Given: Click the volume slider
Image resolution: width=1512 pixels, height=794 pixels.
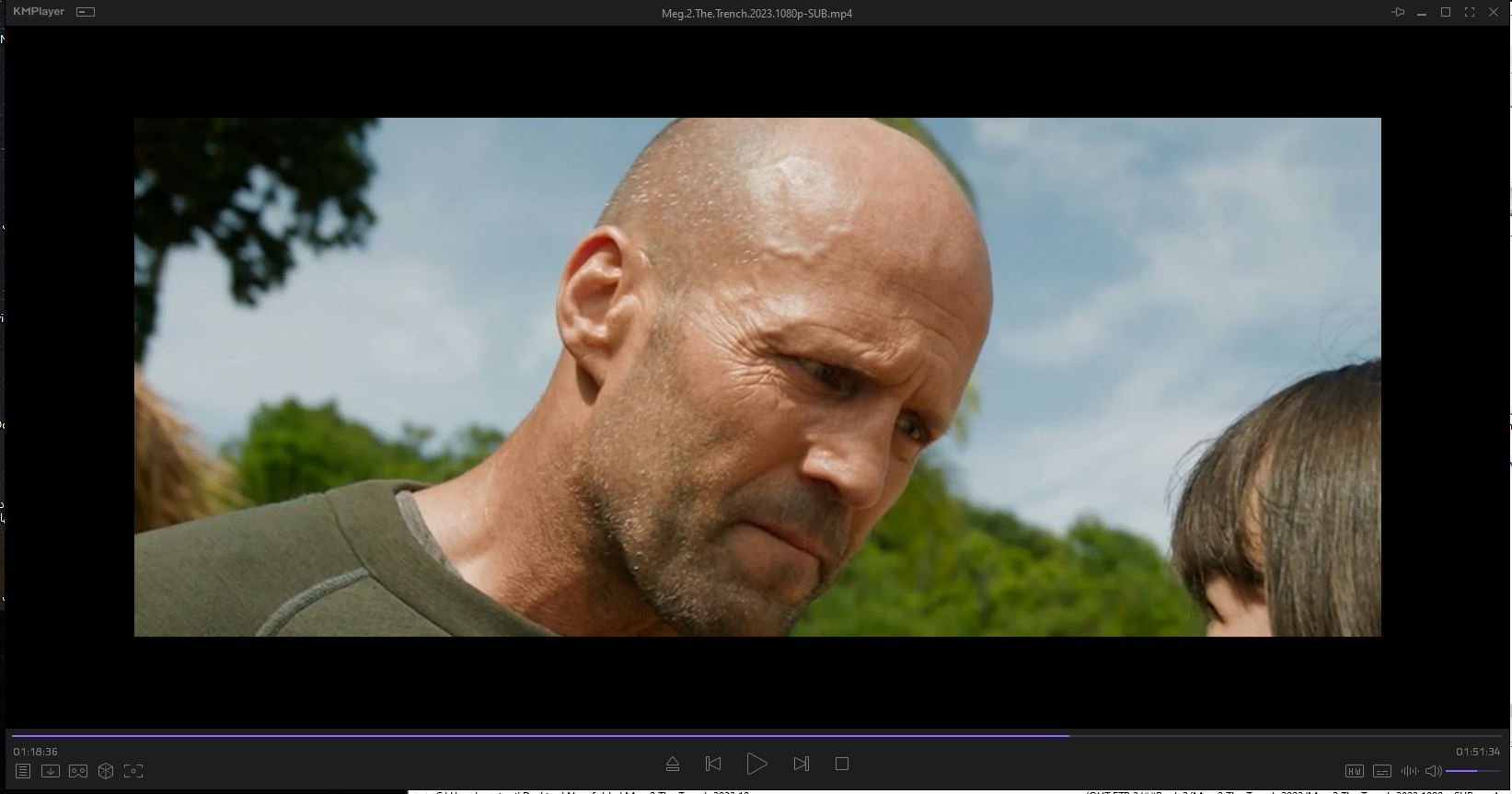Looking at the screenshot, I should 1472,771.
